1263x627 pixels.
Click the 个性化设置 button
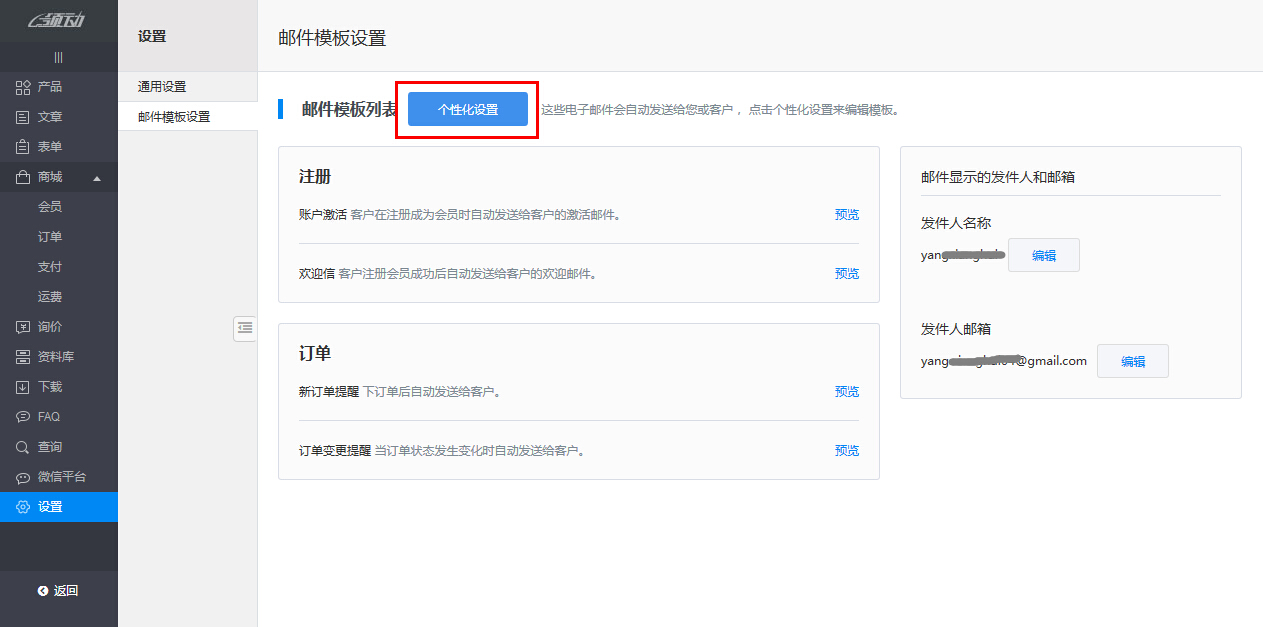coord(466,108)
